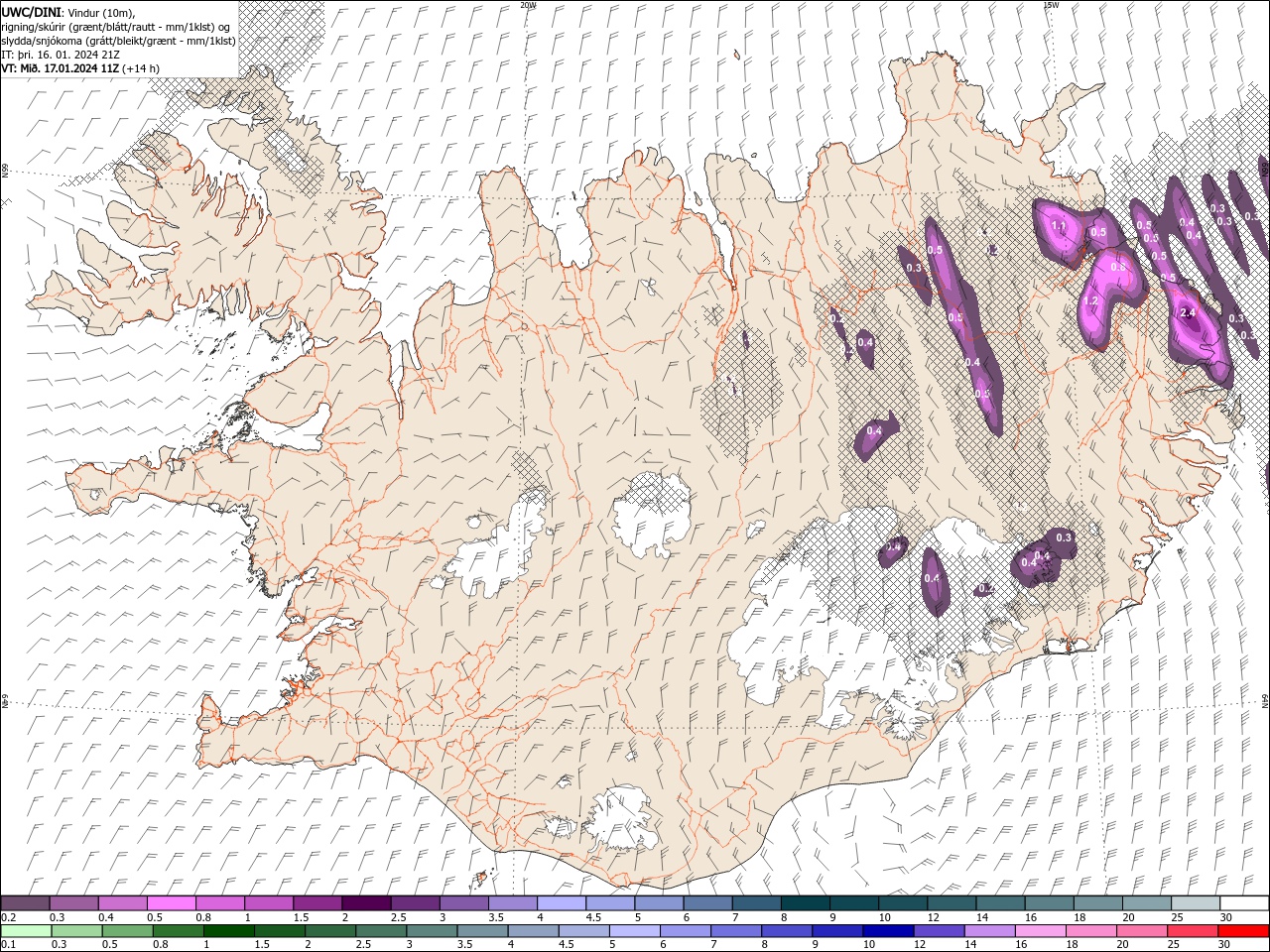Select the white 30 swatch in upper legend row

pyautogui.click(x=1243, y=903)
